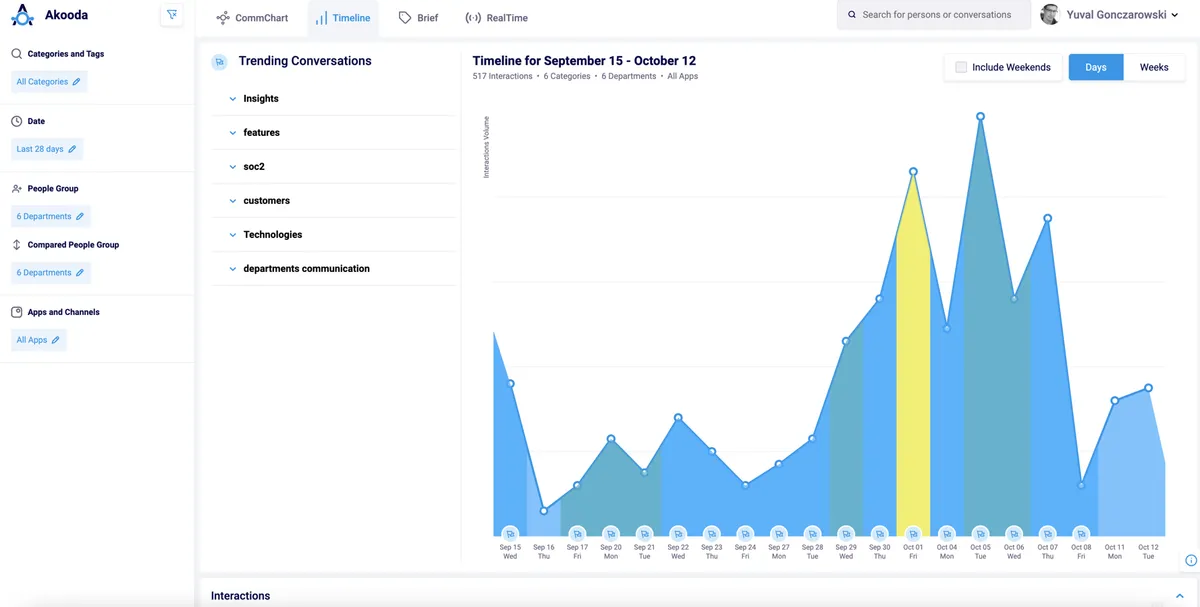The height and width of the screenshot is (607, 1200).
Task: Click Yuval Gonczarowski's profile avatar
Action: (x=1050, y=15)
